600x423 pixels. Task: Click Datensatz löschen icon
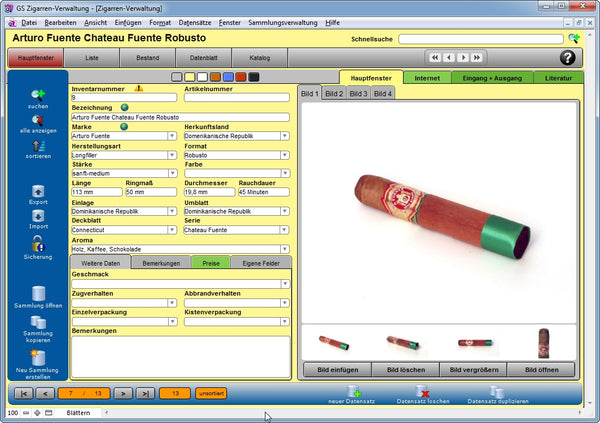tap(423, 392)
